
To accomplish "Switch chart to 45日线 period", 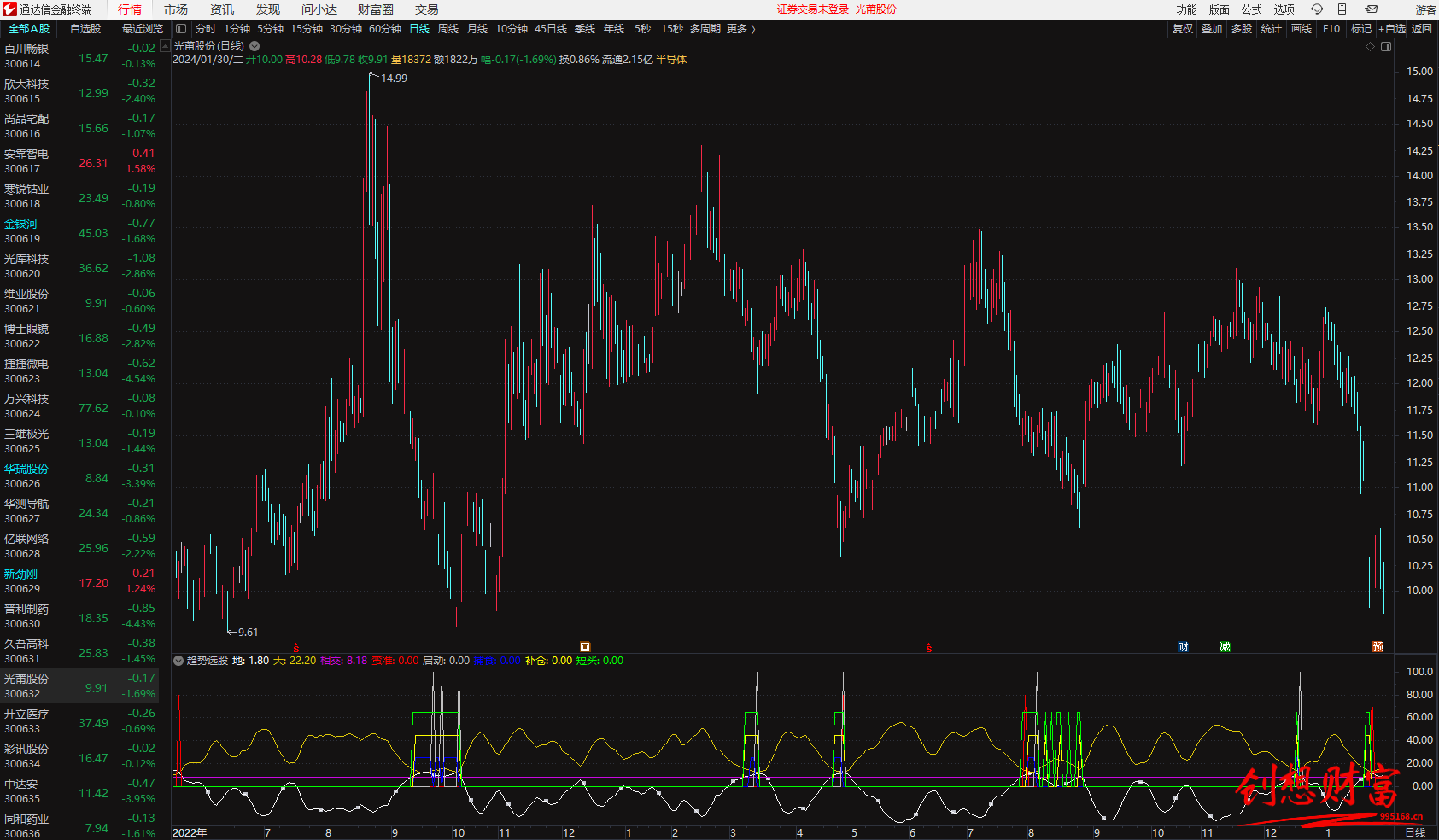I will pos(551,29).
